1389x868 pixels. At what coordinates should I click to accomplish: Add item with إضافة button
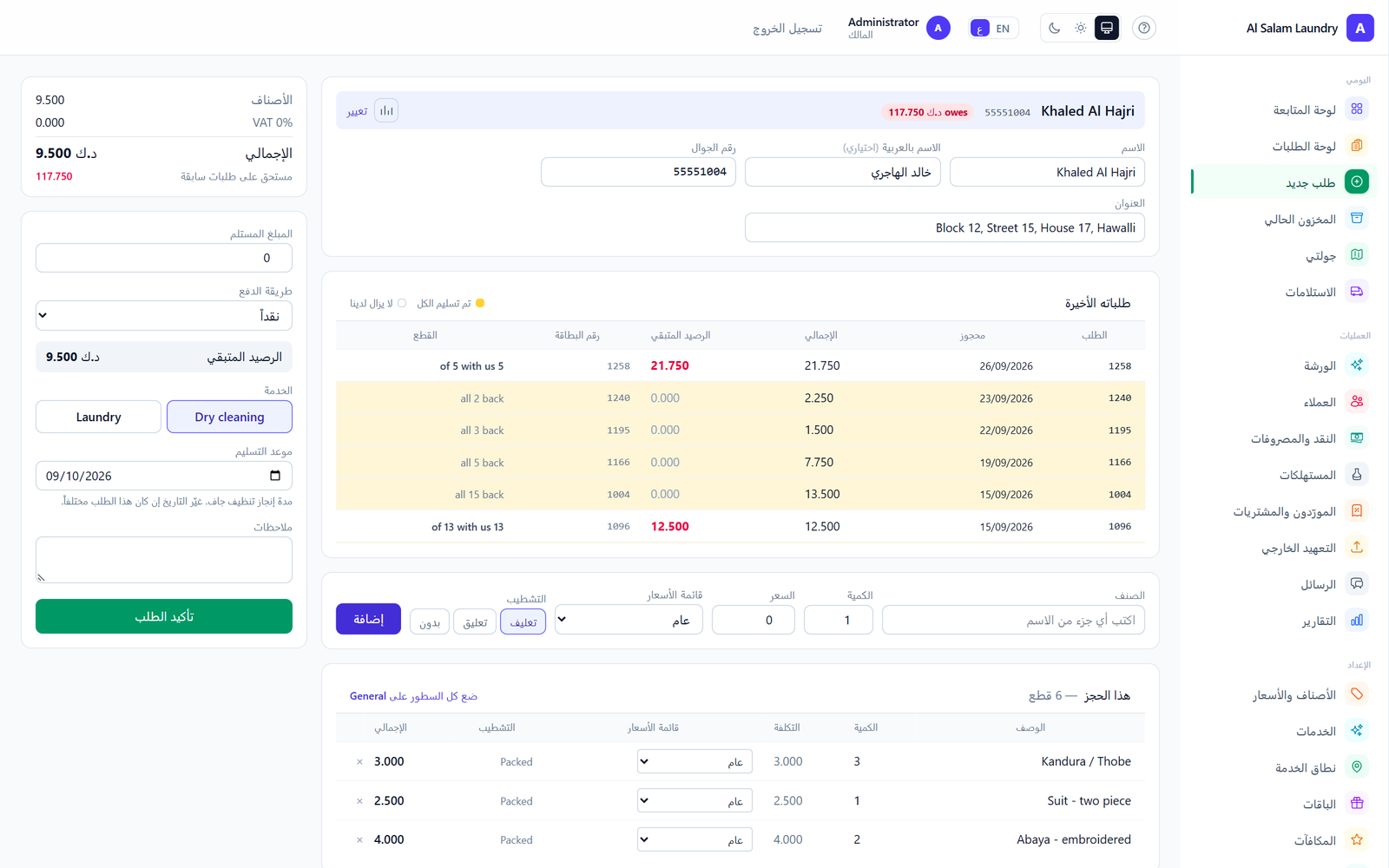pos(368,619)
